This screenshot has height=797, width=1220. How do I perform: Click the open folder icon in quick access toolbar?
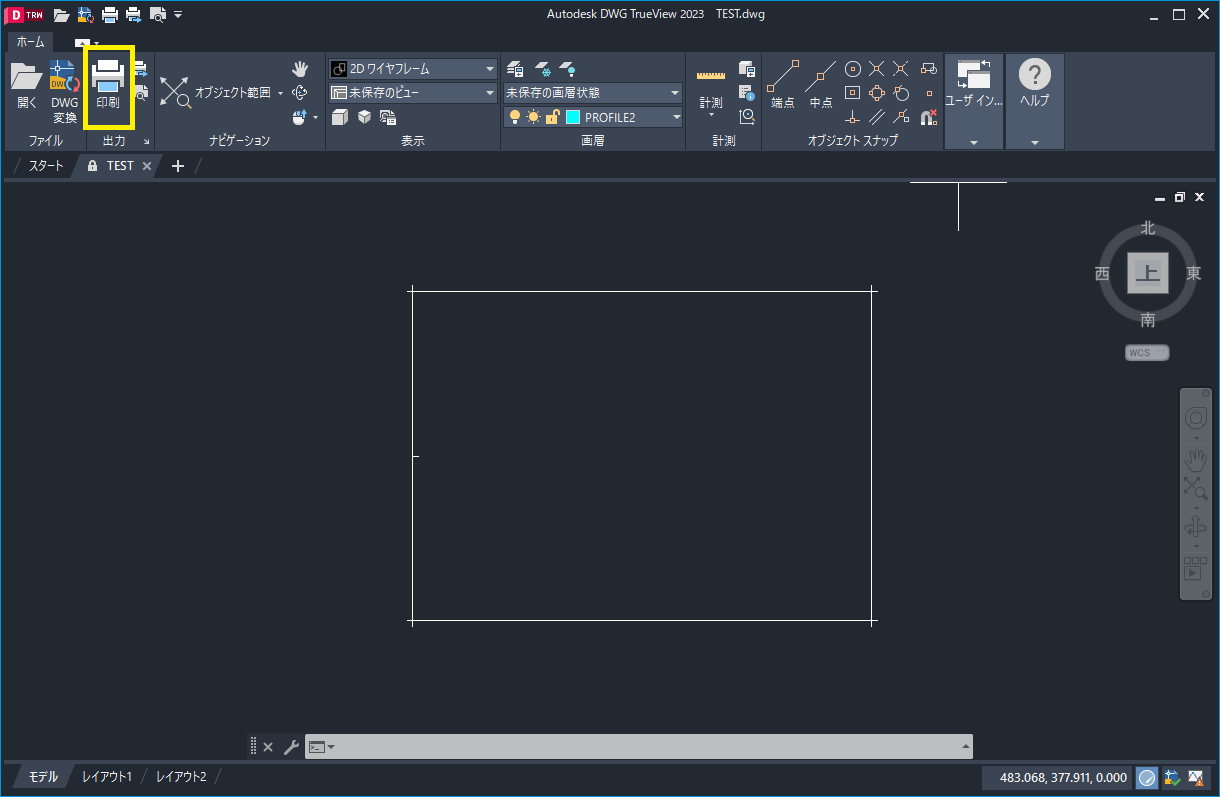coord(62,15)
